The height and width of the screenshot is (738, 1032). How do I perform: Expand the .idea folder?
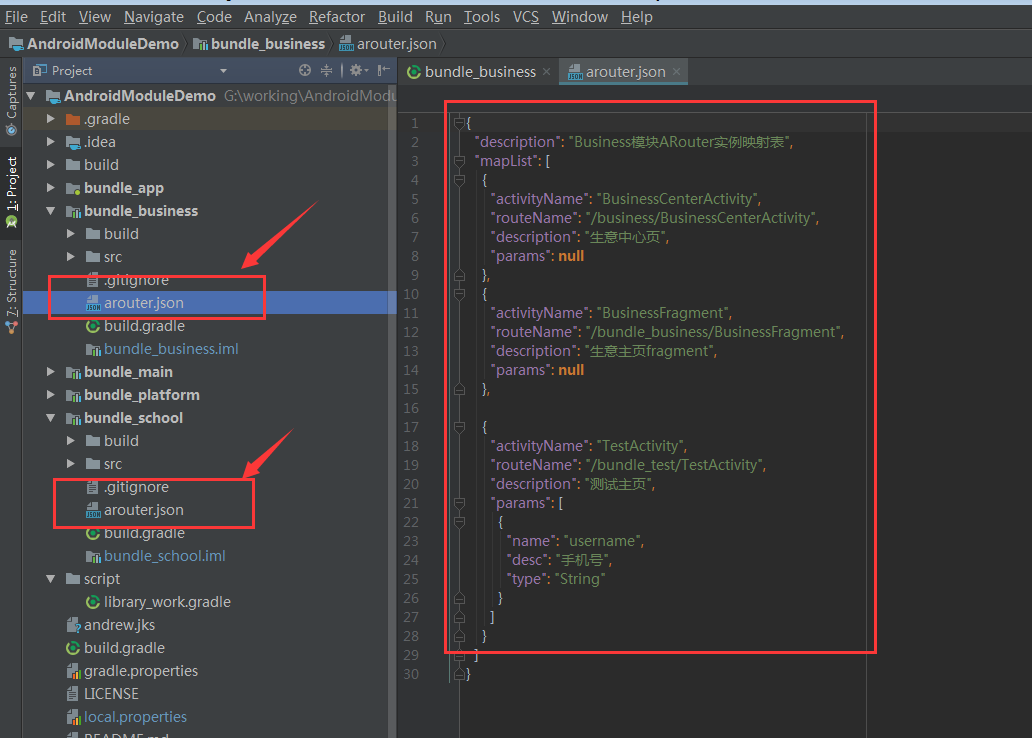tap(51, 142)
